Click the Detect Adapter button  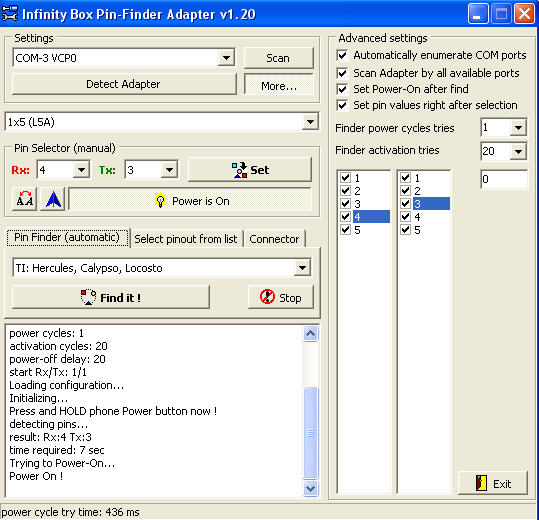pos(124,84)
